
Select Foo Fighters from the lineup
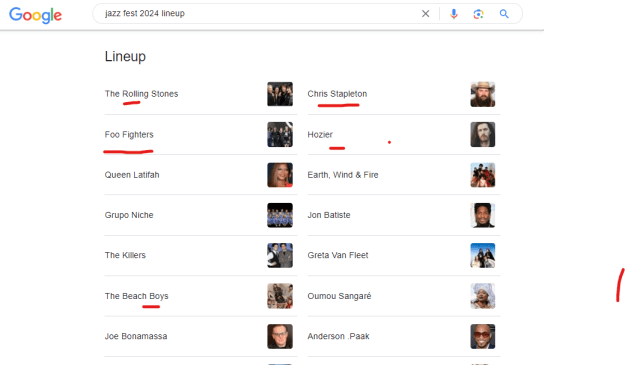click(200, 135)
